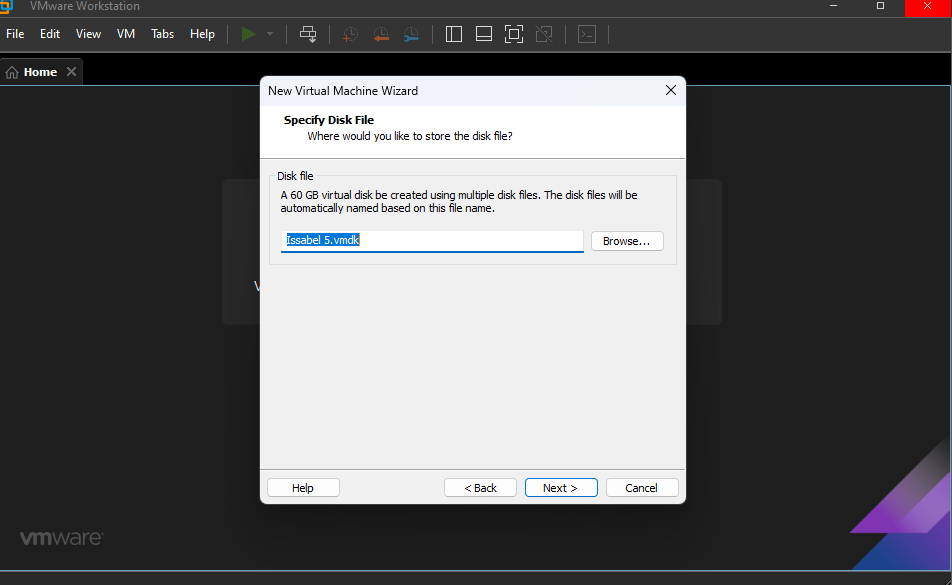Select the Home tab
The width and height of the screenshot is (952, 585).
click(41, 72)
